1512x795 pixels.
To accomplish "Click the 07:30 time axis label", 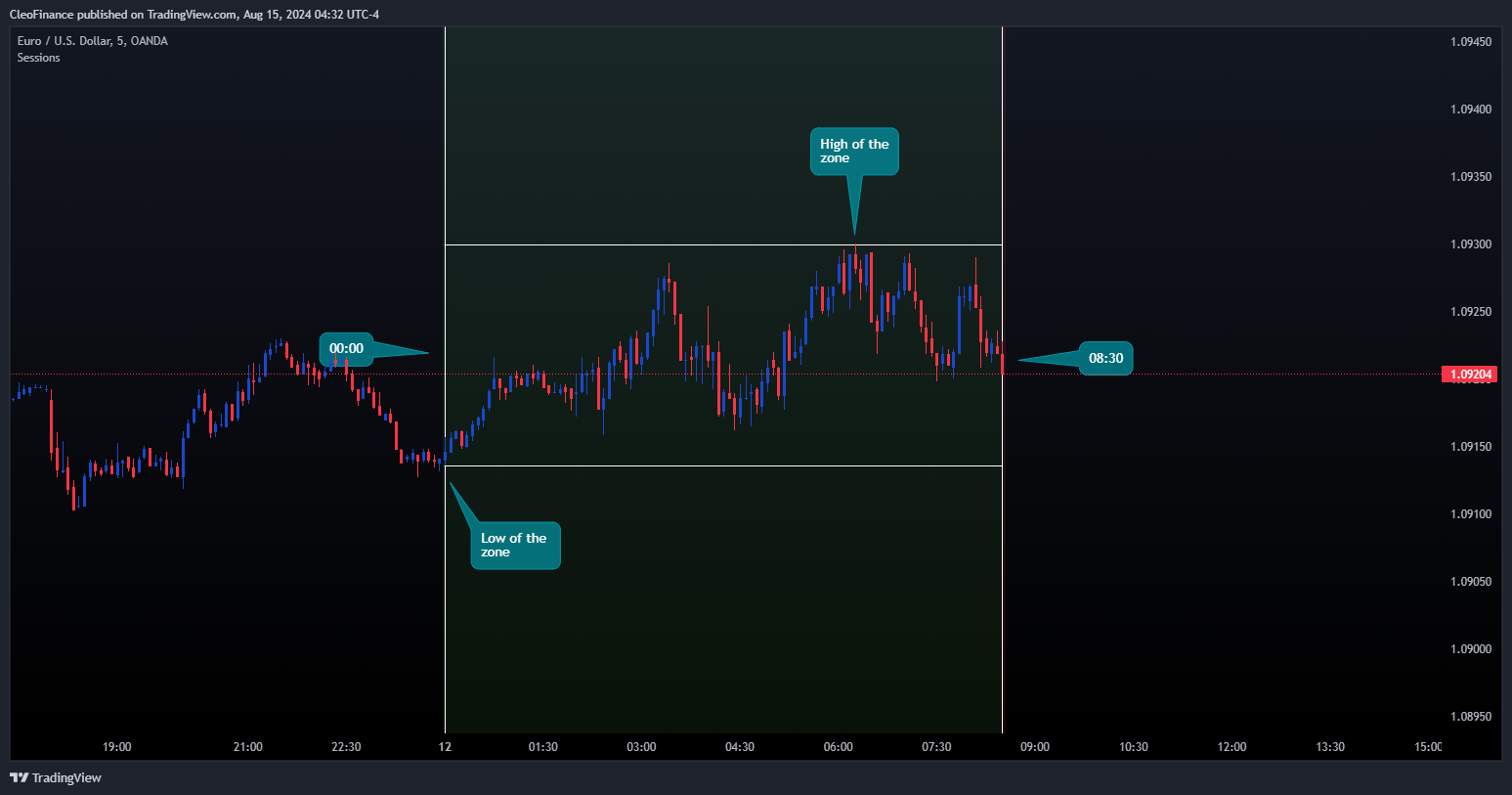I will point(936,747).
